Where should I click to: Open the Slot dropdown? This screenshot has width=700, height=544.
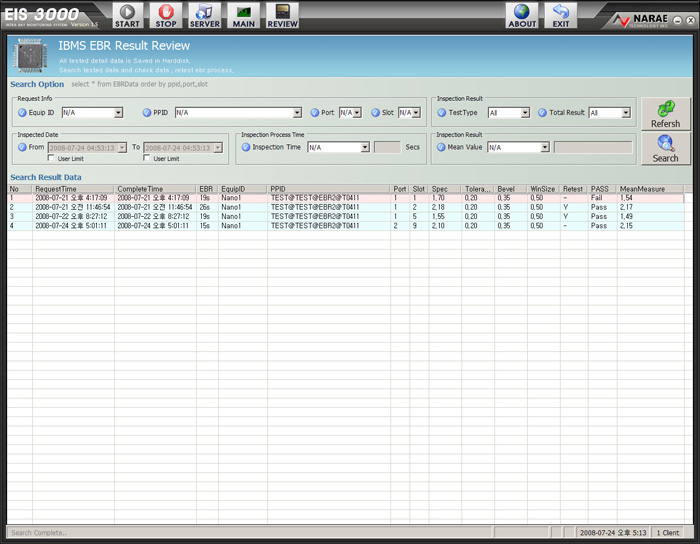point(416,113)
